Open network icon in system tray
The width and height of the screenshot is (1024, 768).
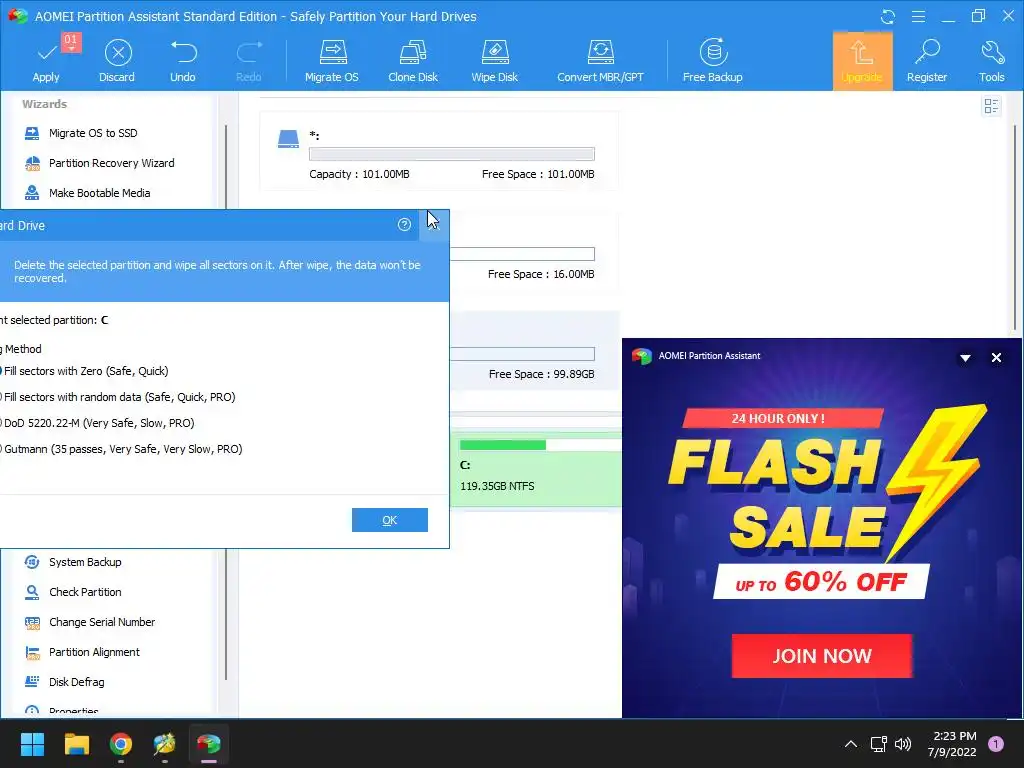pos(878,744)
